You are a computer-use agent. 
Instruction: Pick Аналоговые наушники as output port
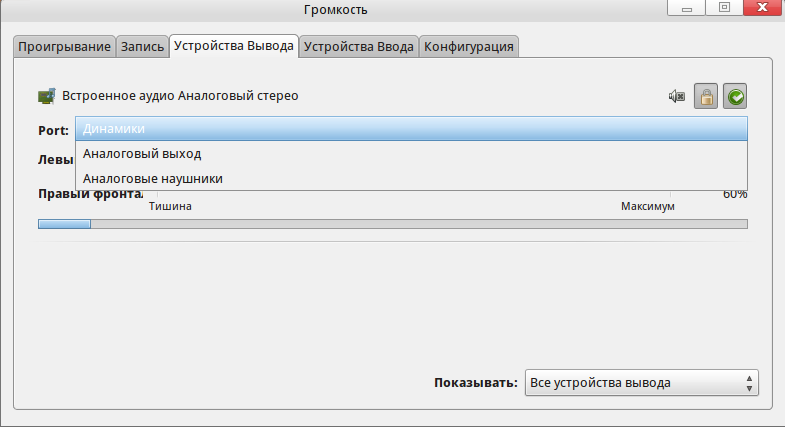pyautogui.click(x=411, y=178)
